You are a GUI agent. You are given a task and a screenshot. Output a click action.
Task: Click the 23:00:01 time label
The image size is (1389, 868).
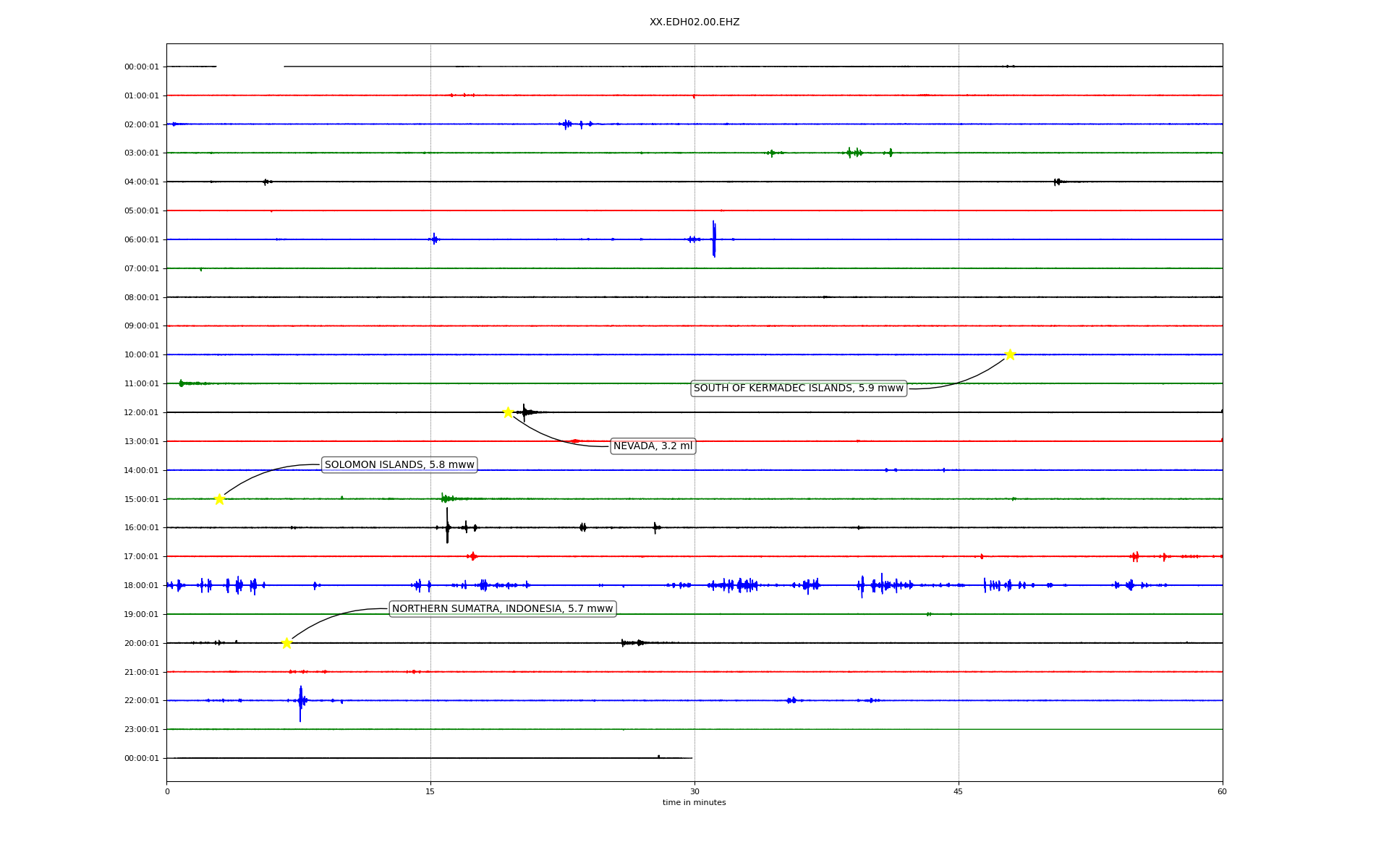click(141, 729)
